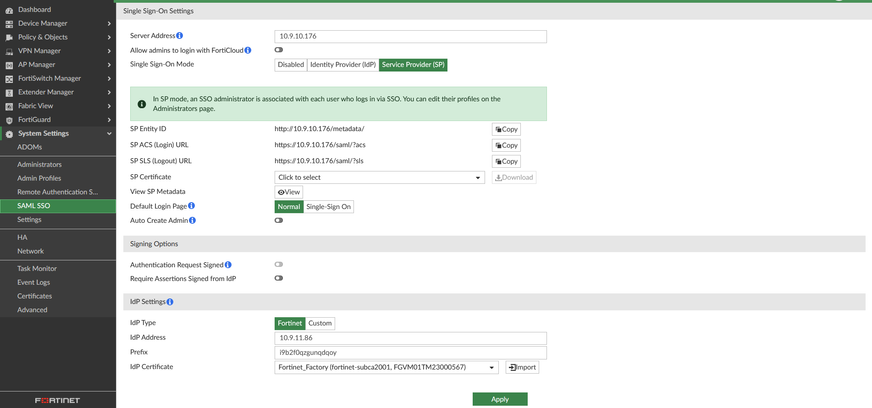Image resolution: width=872 pixels, height=408 pixels.
Task: Open the SP Certificate dropdown
Action: [x=379, y=177]
